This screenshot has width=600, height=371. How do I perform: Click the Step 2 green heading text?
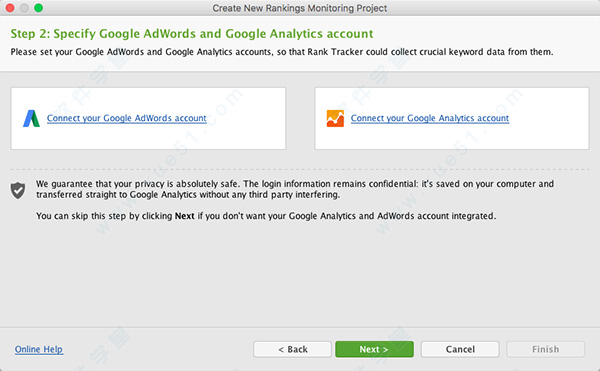[x=192, y=34]
